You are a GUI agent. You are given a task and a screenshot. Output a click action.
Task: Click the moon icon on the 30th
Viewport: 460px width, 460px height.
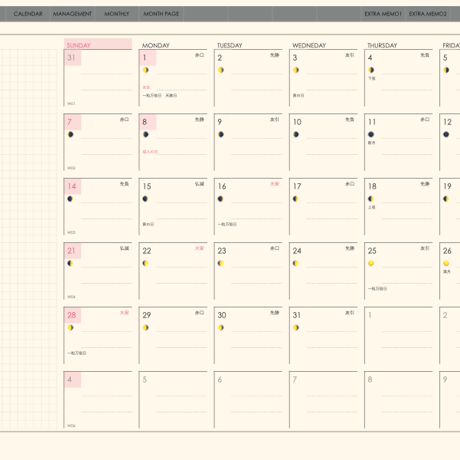click(x=221, y=328)
